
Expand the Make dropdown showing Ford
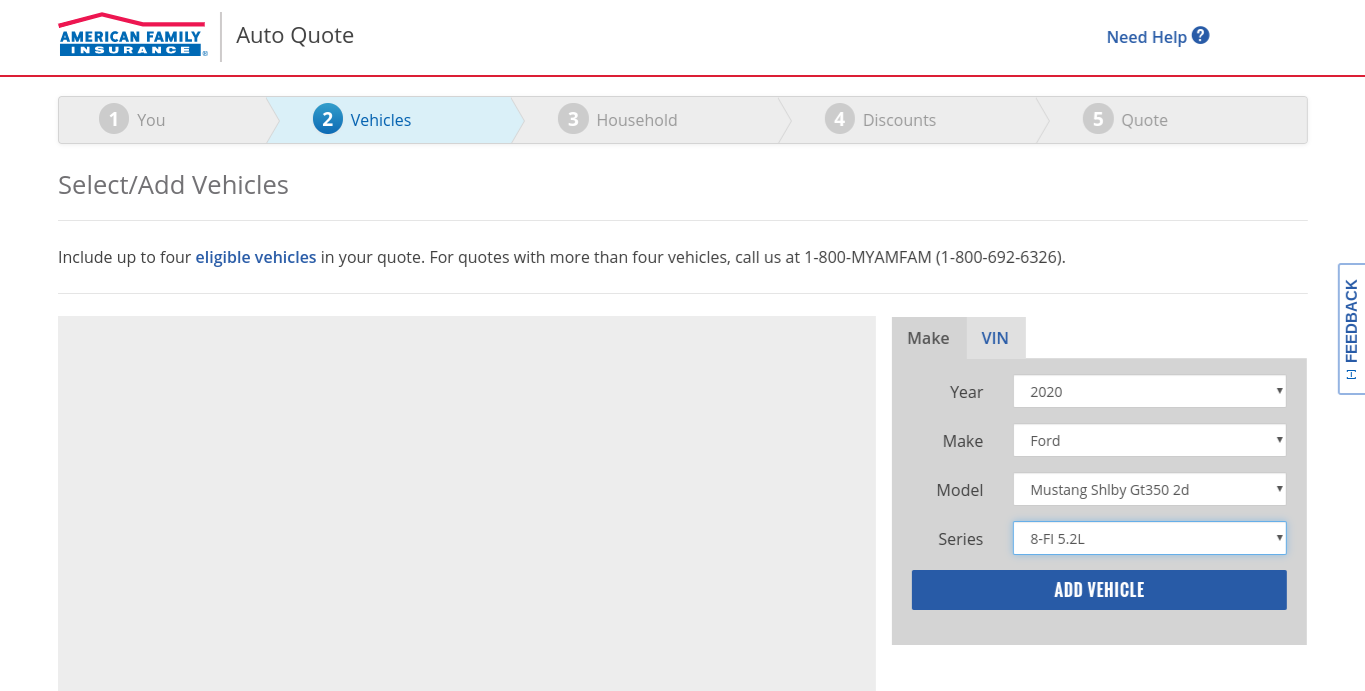(1149, 441)
